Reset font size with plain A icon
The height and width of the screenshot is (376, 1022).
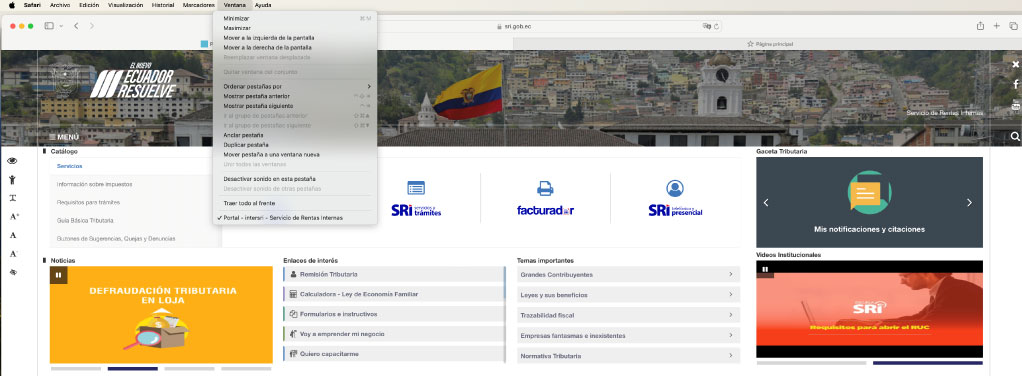[12, 235]
